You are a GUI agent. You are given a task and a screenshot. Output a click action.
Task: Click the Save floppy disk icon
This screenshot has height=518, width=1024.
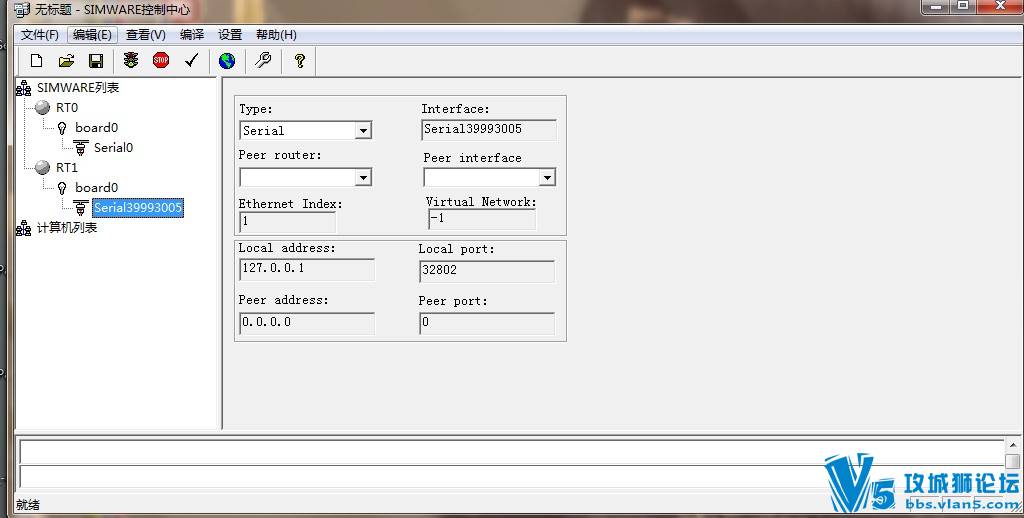pos(96,61)
